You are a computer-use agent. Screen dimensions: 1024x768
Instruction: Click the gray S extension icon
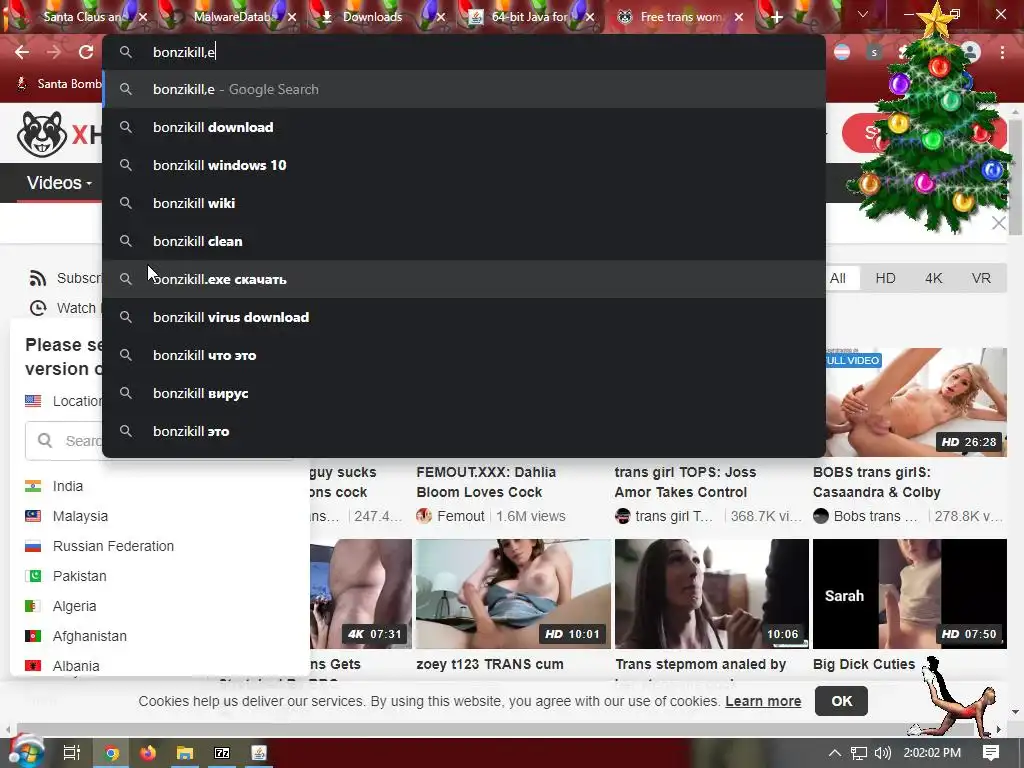(x=874, y=52)
